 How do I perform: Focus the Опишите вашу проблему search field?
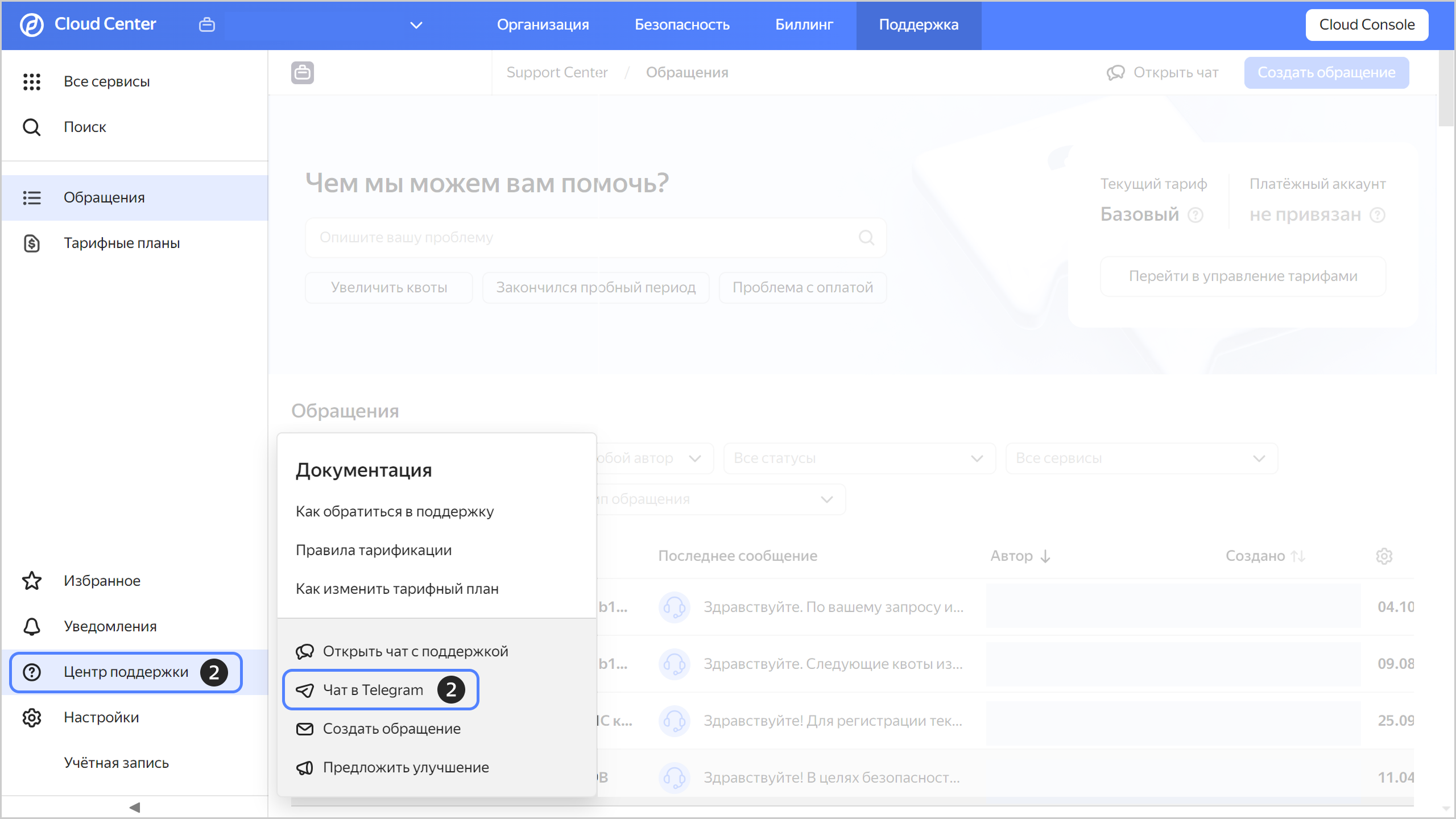coord(586,237)
